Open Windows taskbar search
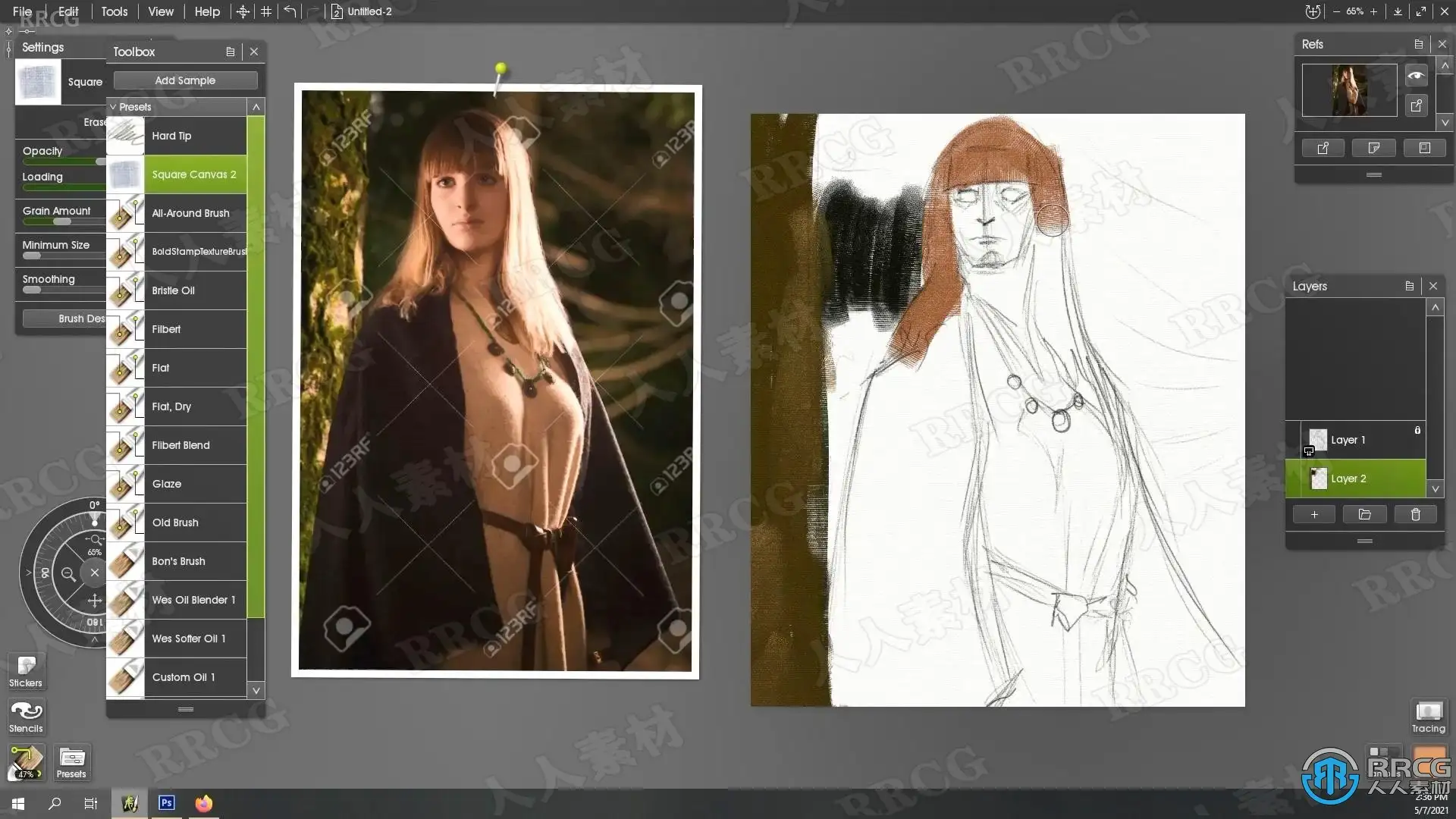Image resolution: width=1456 pixels, height=819 pixels. point(55,804)
